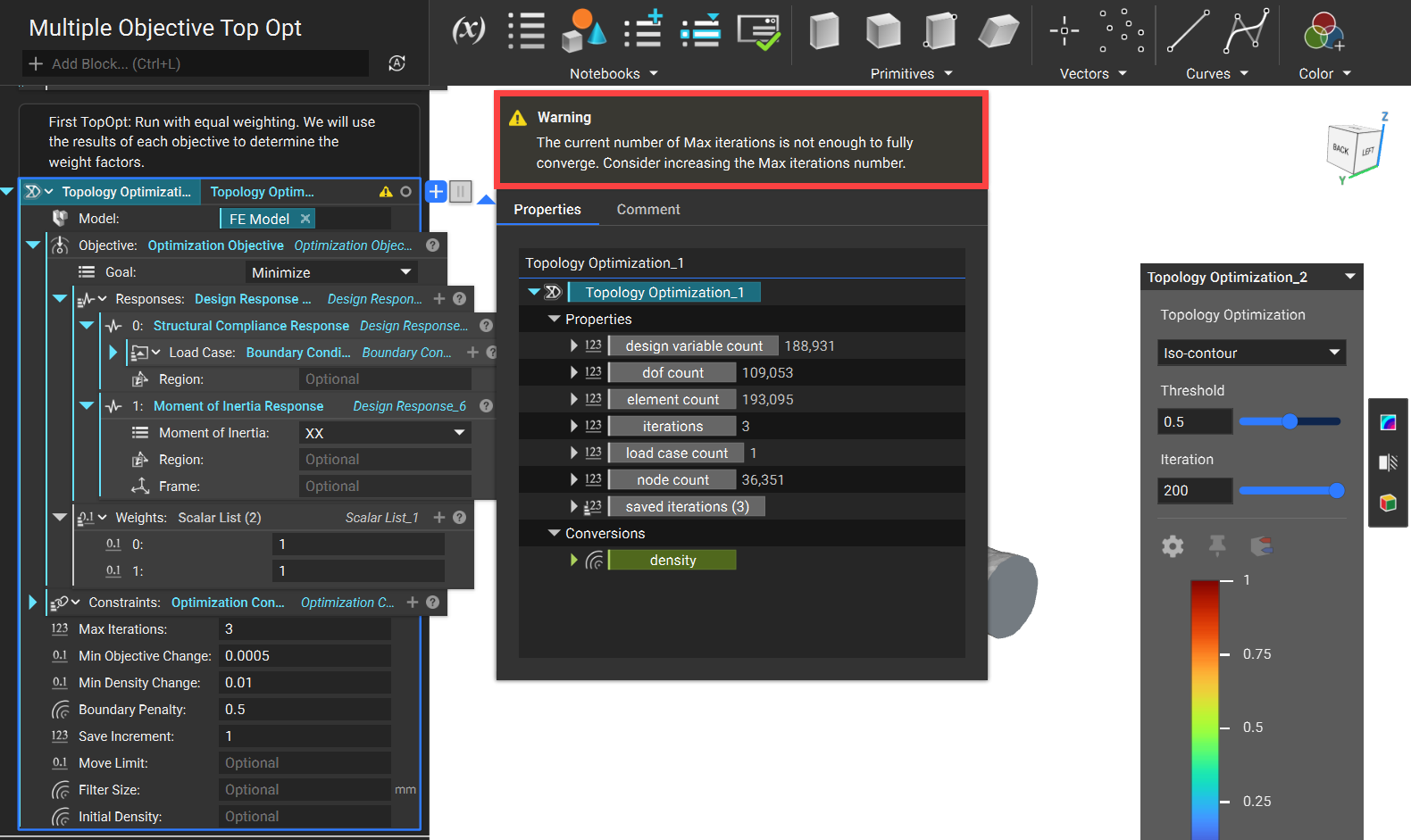Switch to the Comment tab
1411x840 pixels.
click(x=648, y=209)
